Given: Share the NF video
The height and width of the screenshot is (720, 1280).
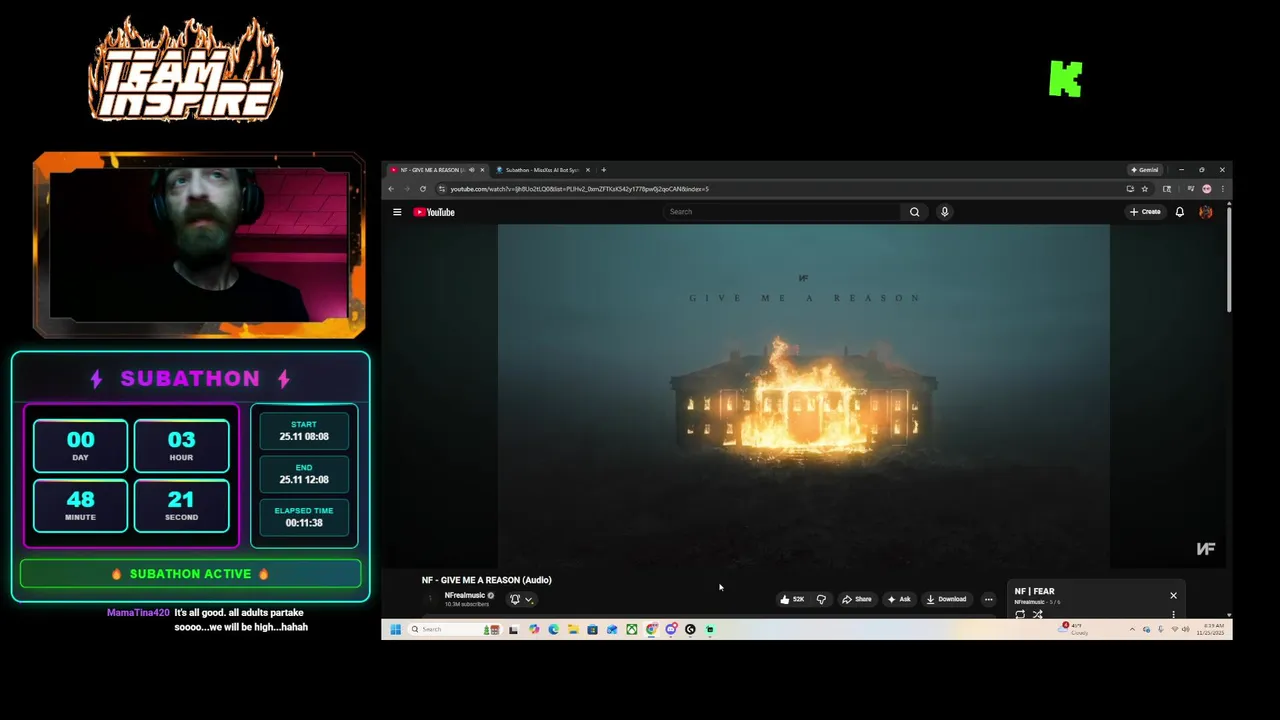Looking at the screenshot, I should [856, 599].
